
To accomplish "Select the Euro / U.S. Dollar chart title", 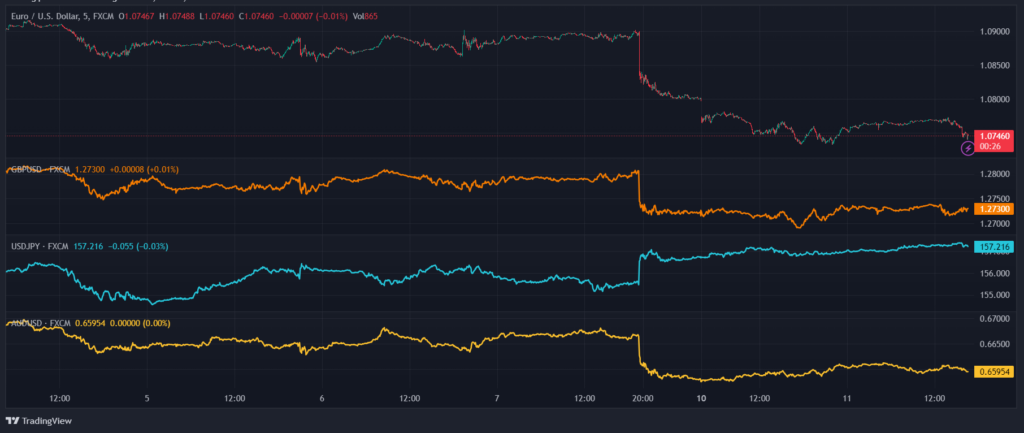I will coord(58,17).
